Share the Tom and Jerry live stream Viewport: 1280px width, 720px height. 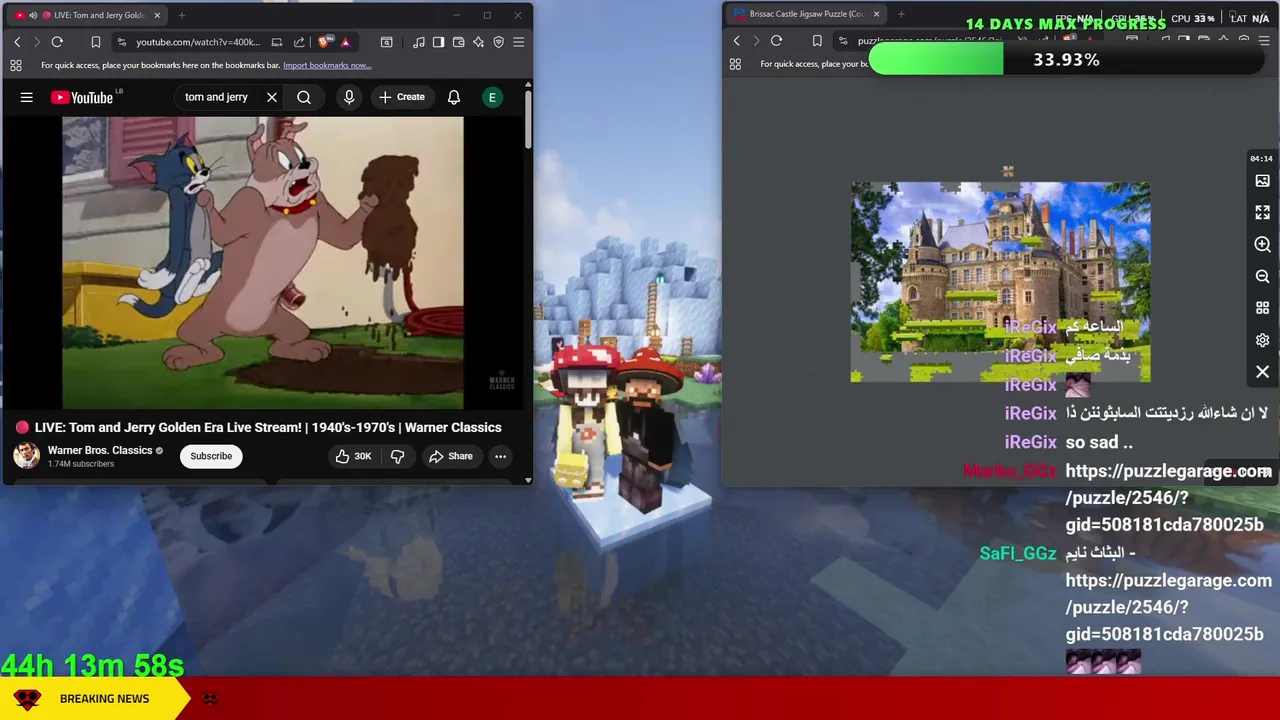[450, 456]
